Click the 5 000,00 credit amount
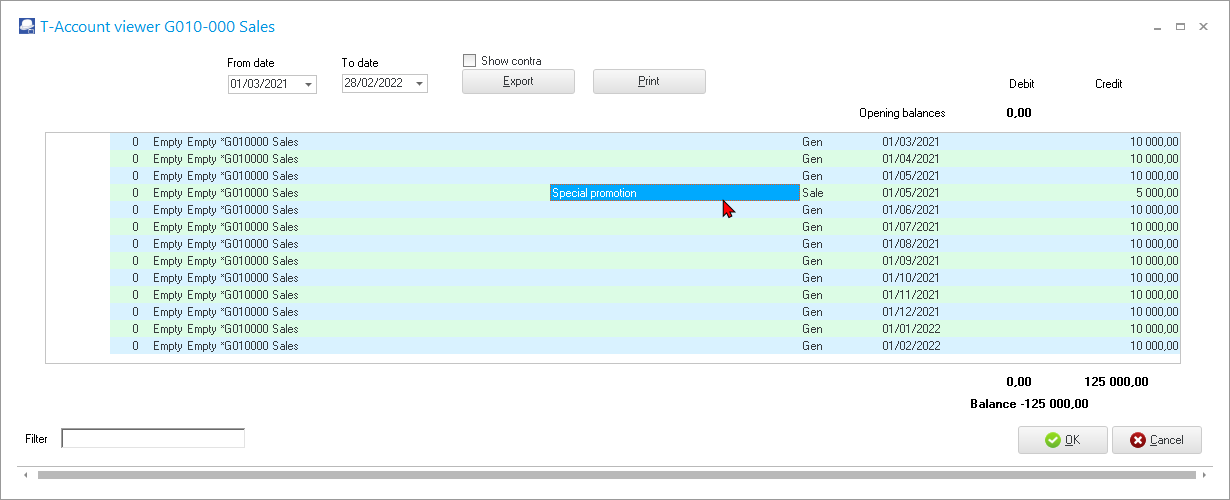The image size is (1230, 500). click(1154, 193)
